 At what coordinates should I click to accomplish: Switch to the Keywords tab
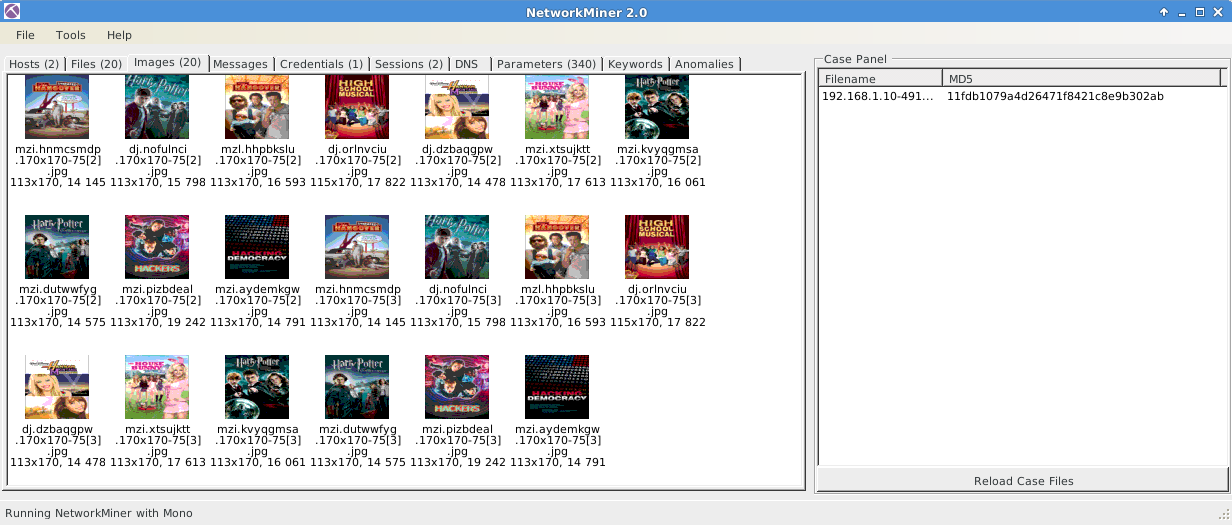click(635, 64)
